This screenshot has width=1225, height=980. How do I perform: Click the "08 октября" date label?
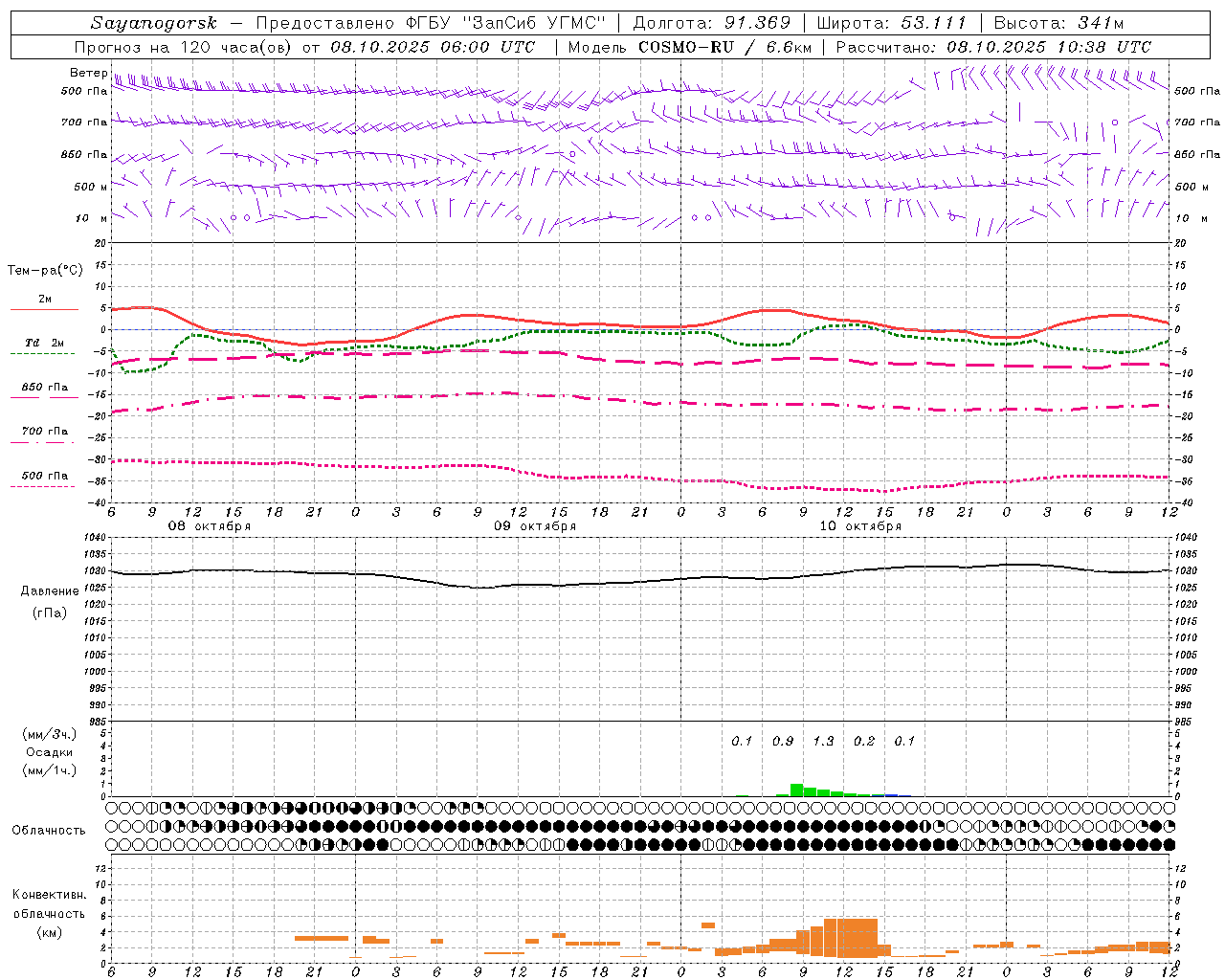(210, 526)
